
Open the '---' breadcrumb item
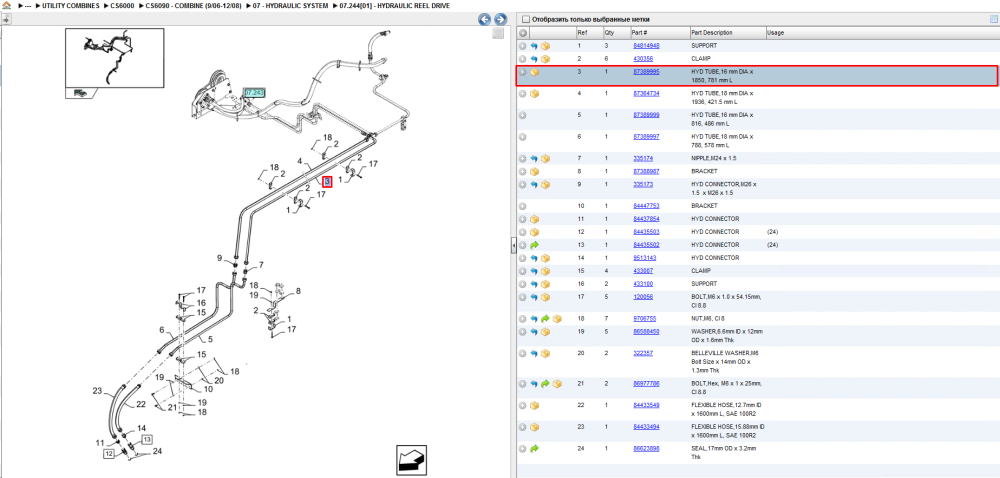(x=28, y=6)
